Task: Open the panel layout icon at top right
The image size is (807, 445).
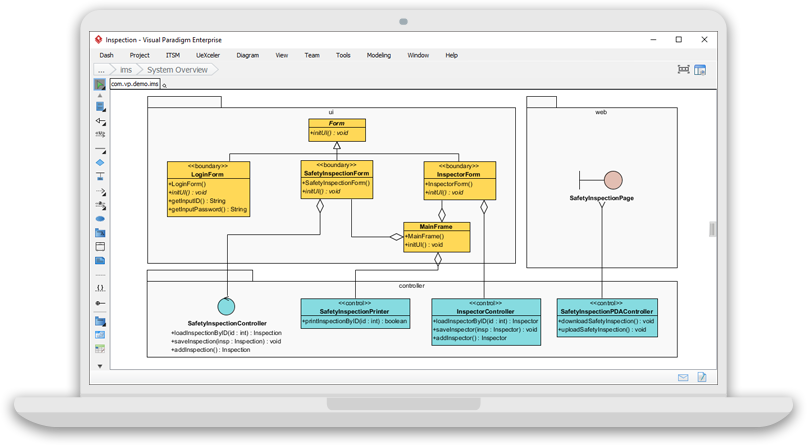Action: (700, 70)
